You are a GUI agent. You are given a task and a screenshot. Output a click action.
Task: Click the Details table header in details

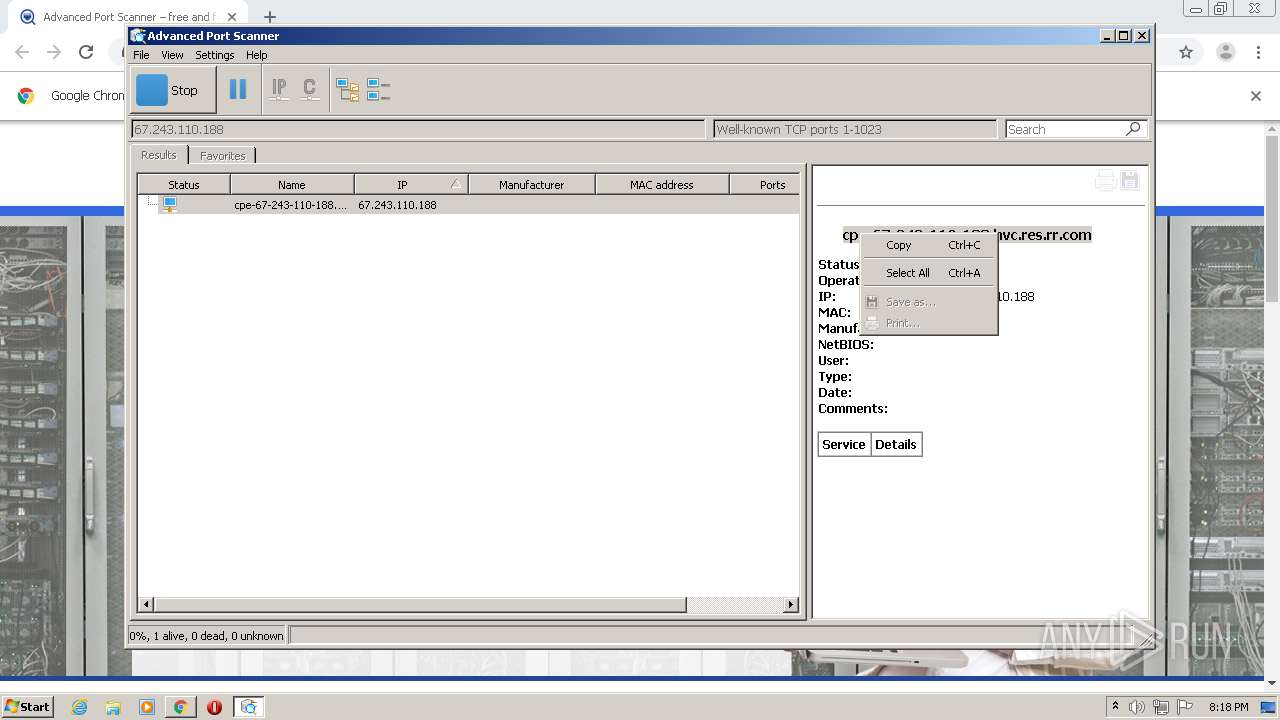coord(896,445)
